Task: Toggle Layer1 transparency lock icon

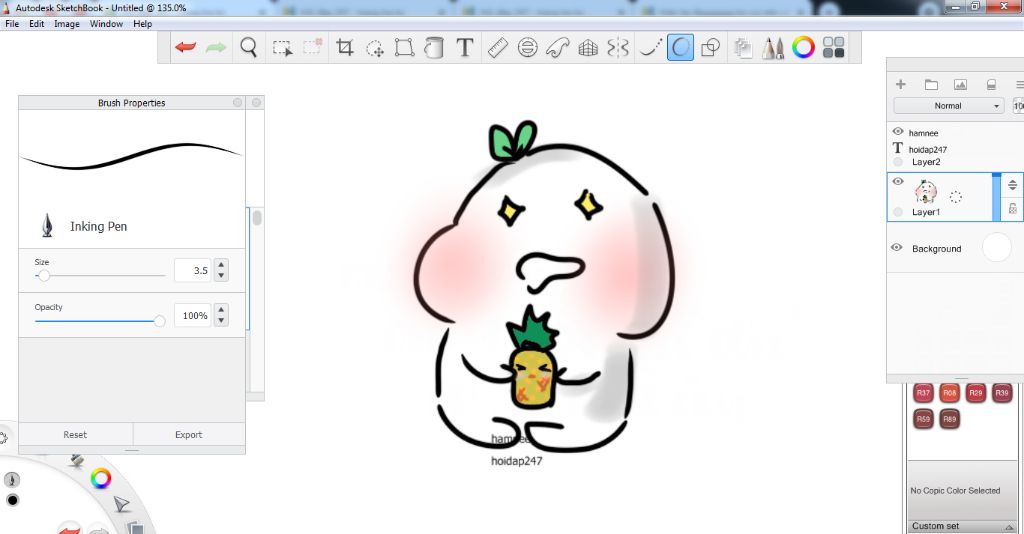Action: [1012, 209]
